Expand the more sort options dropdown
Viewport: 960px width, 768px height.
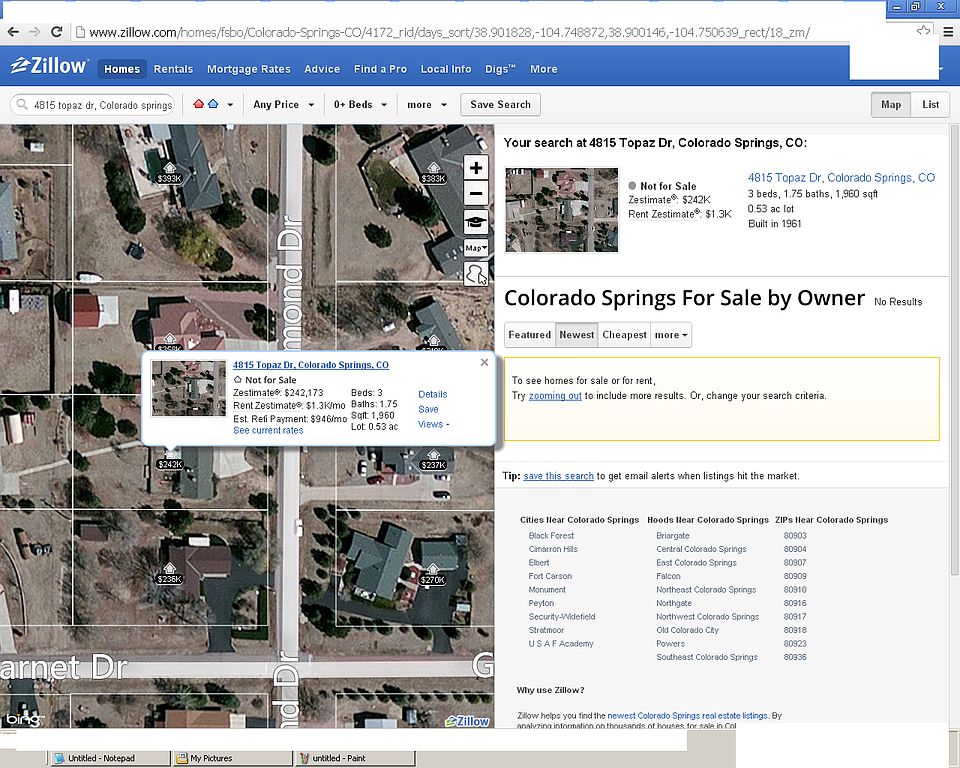(x=671, y=335)
